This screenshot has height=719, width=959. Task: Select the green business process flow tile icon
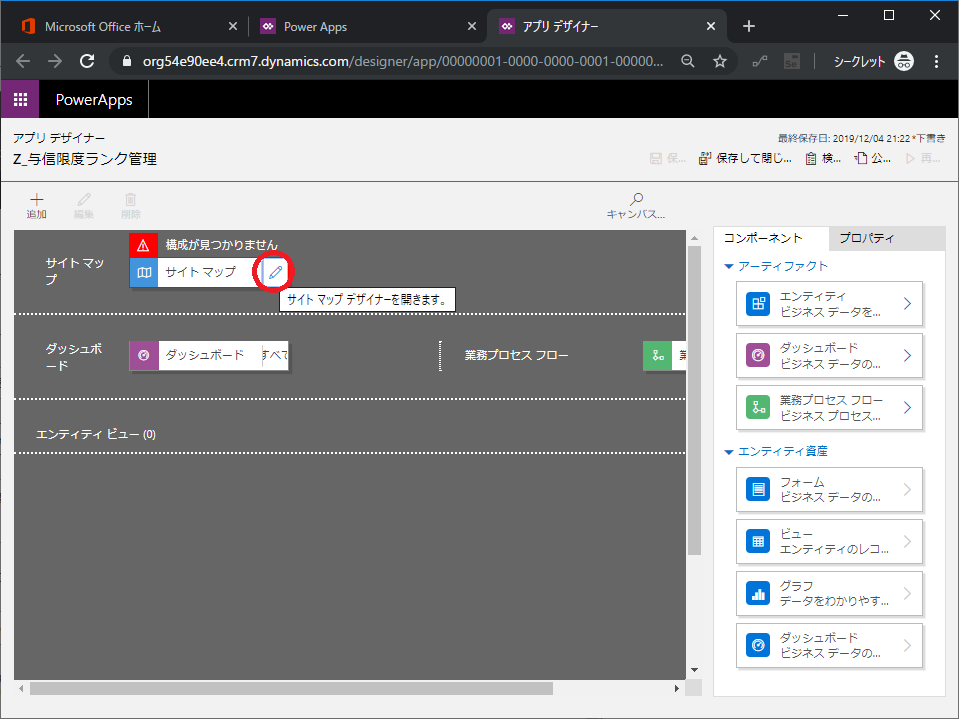(658, 355)
